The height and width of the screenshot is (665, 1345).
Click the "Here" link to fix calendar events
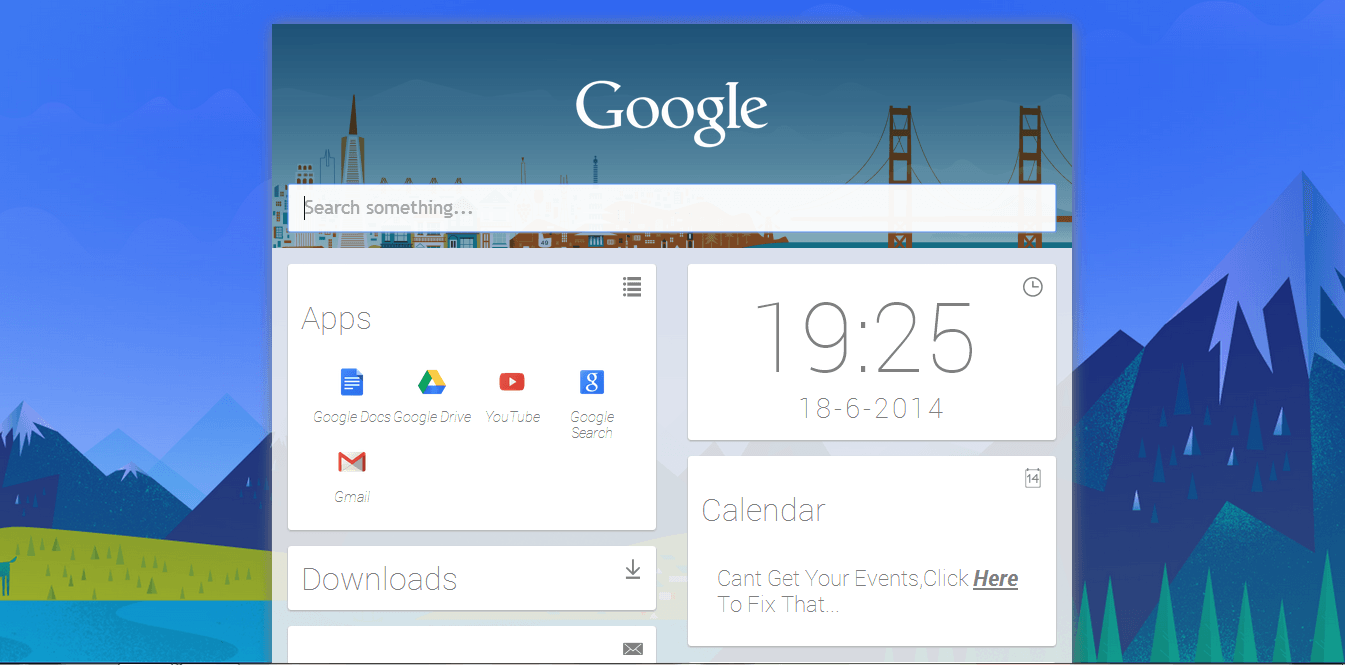[995, 579]
